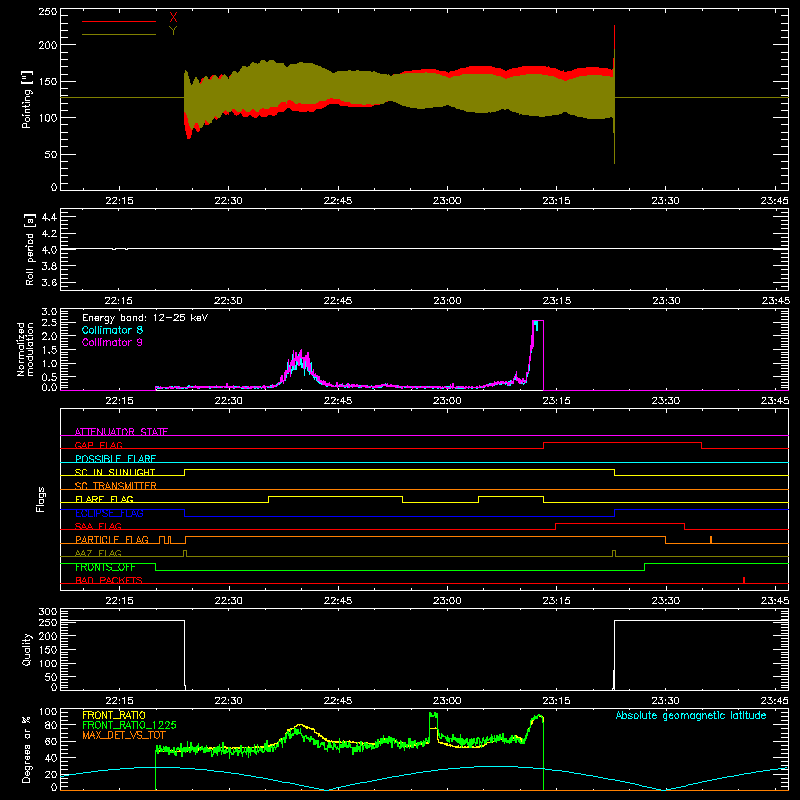Click the 2.5 tick on Normalized modulation axis
This screenshot has height=800, width=800.
tap(49, 323)
